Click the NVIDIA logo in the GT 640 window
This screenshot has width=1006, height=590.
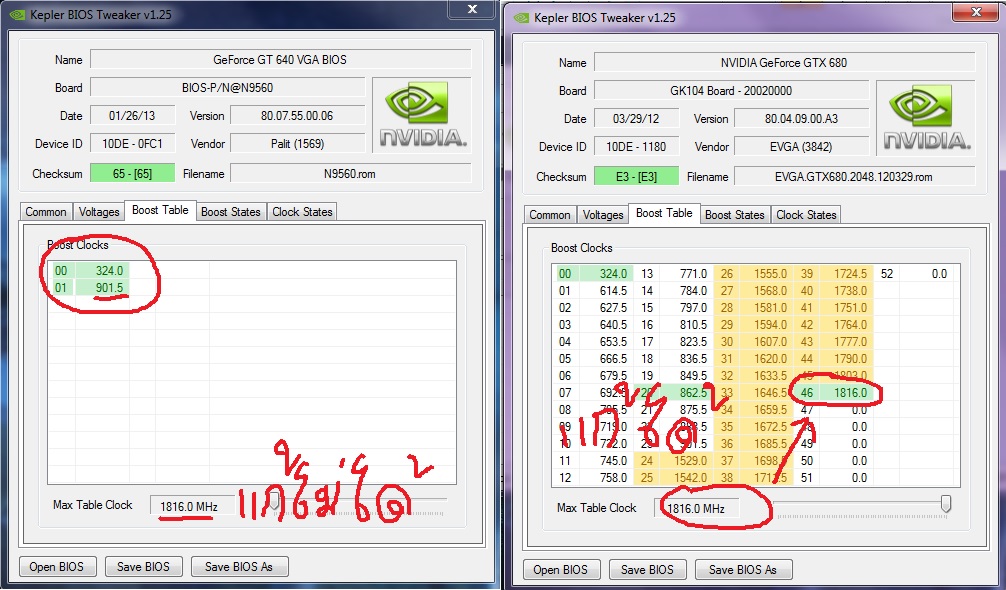tap(422, 115)
